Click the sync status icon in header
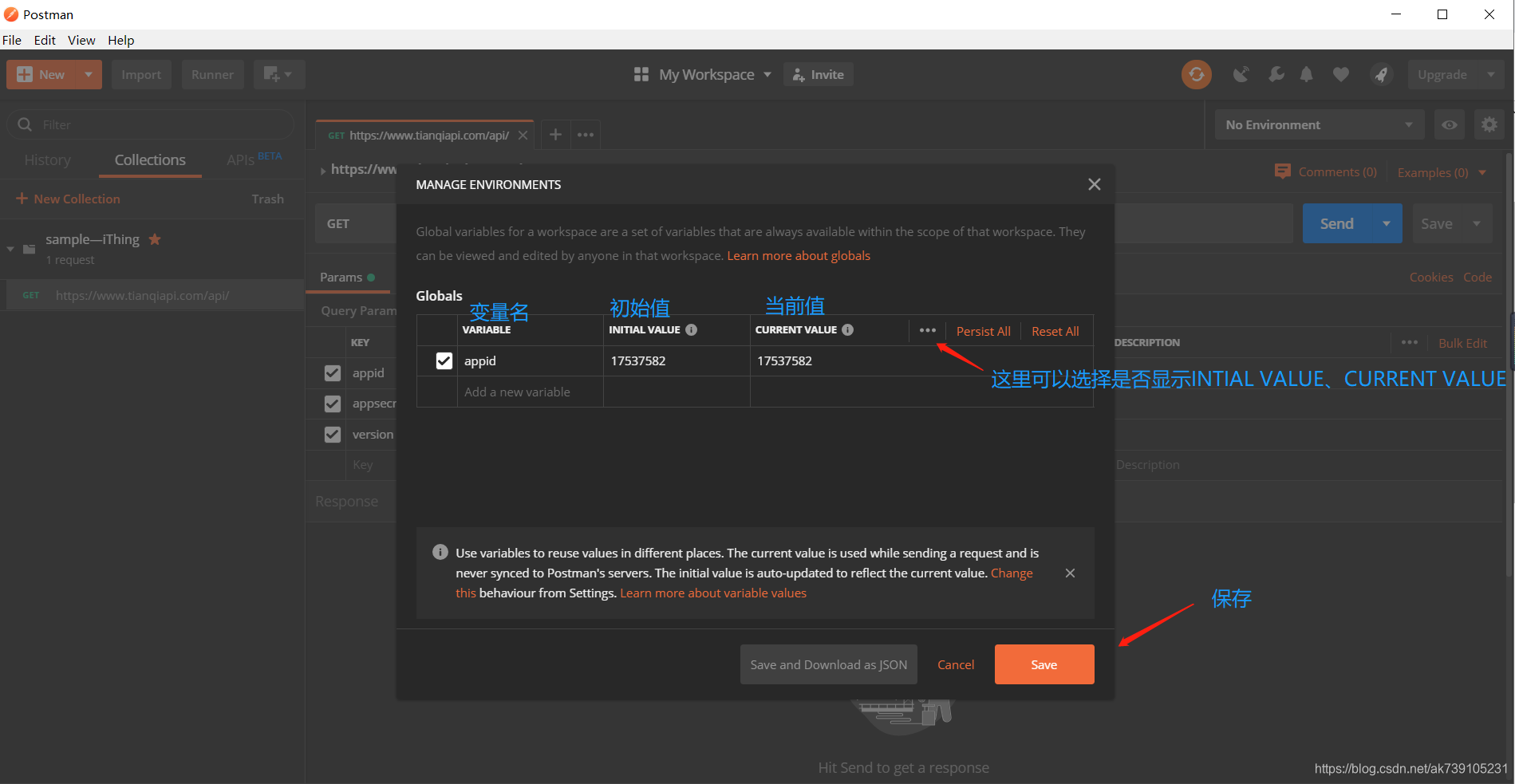Viewport: 1515px width, 784px height. [1196, 75]
